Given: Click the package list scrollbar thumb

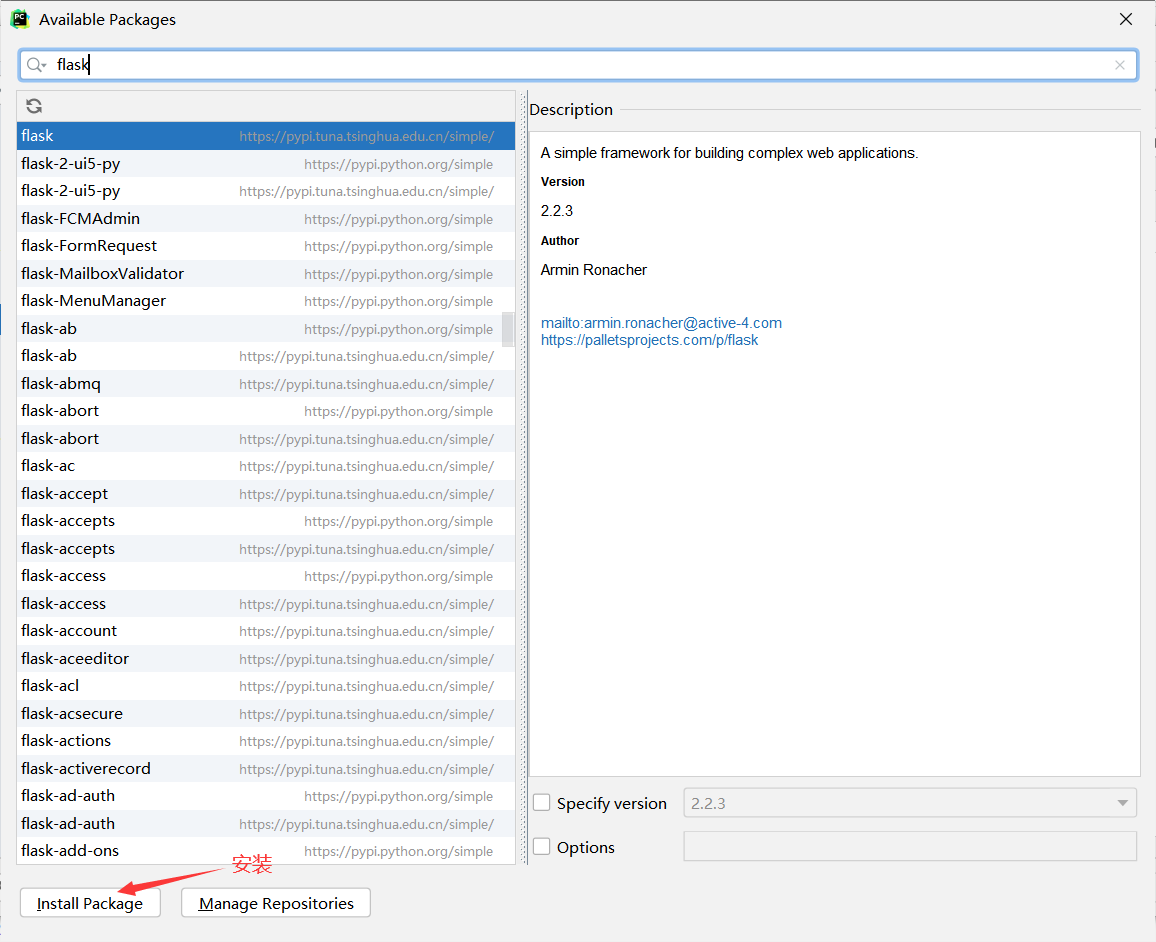Looking at the screenshot, I should tap(508, 329).
